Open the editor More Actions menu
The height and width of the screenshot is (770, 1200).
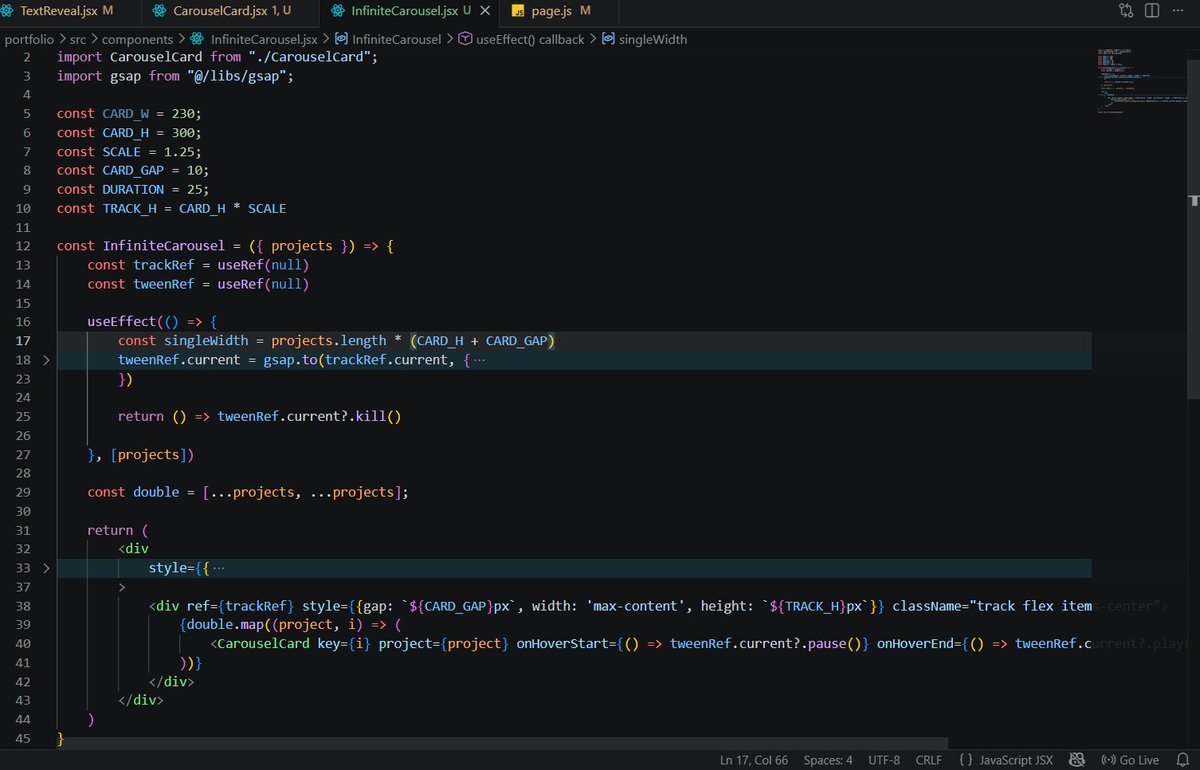pyautogui.click(x=1178, y=11)
